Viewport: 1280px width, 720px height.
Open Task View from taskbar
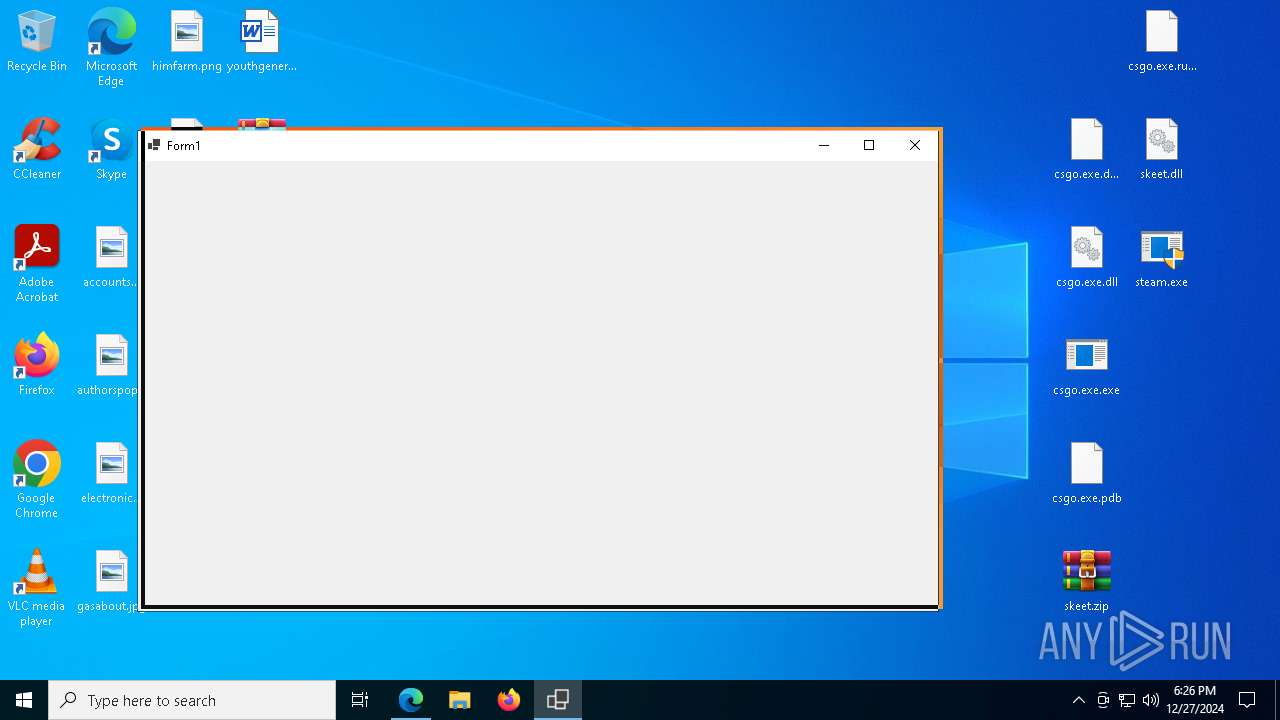pos(360,700)
